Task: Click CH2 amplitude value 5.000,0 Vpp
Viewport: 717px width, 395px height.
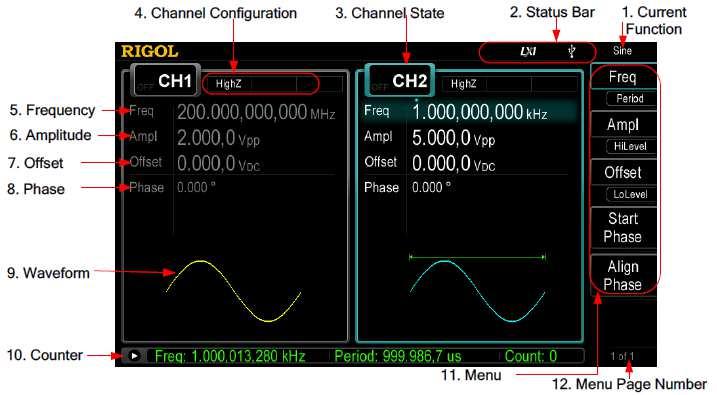Action: (x=453, y=138)
